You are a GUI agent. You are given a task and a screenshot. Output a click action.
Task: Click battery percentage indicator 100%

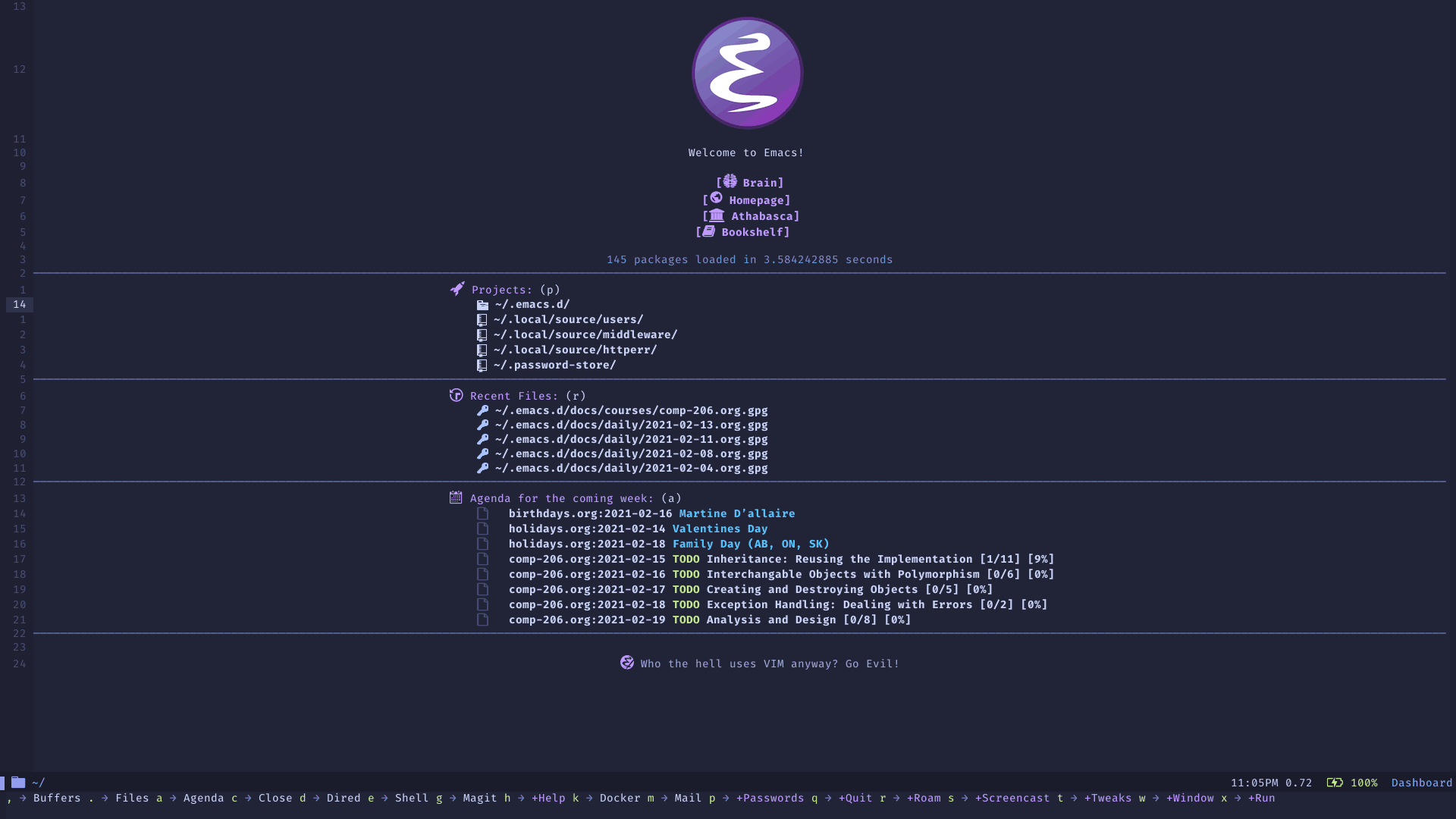tap(1363, 782)
